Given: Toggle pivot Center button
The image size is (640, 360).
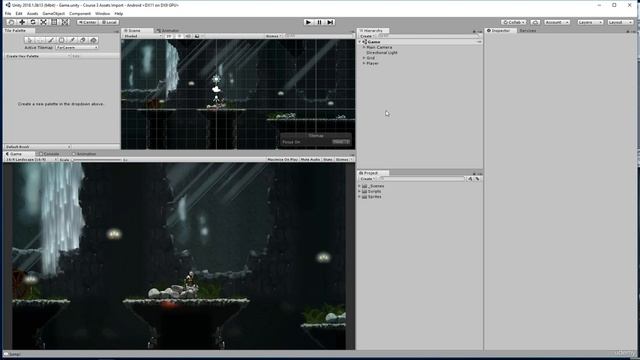Looking at the screenshot, I should pos(87,22).
